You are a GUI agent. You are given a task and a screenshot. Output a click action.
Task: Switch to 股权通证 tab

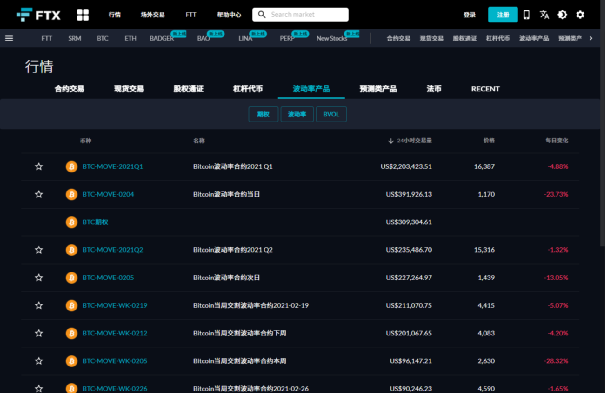coord(188,89)
